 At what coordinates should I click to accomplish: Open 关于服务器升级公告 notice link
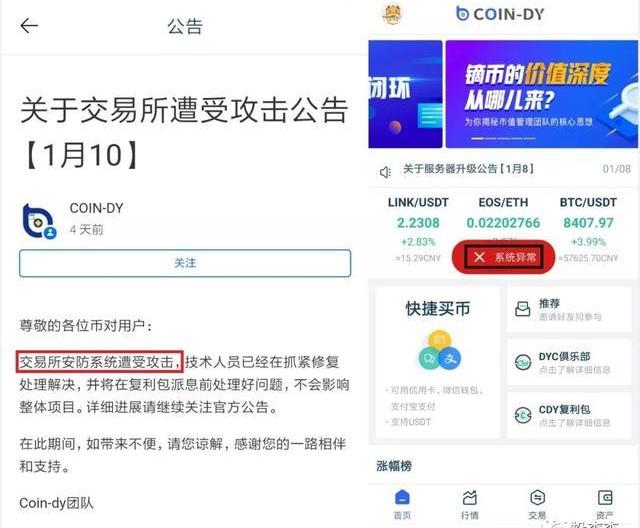click(468, 169)
